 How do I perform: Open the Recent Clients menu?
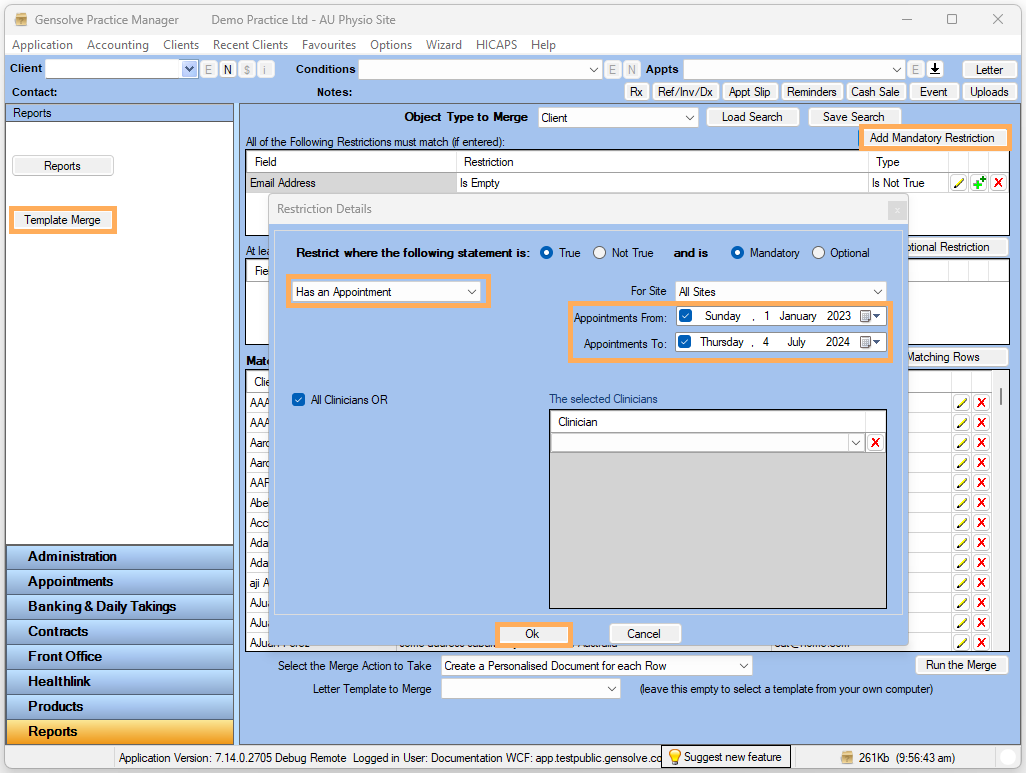point(251,45)
